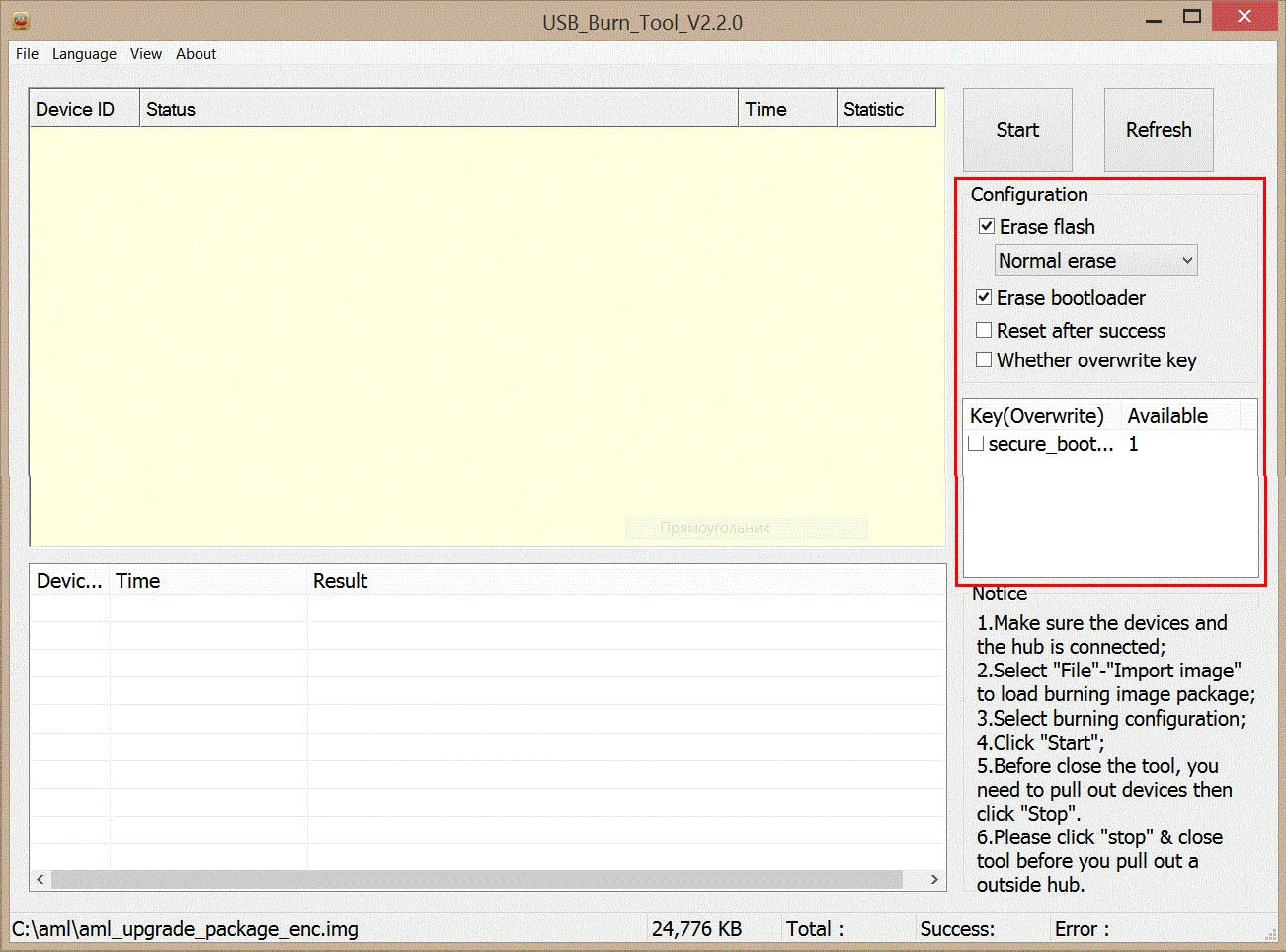
Task: Click the Start button
Action: (x=1017, y=129)
